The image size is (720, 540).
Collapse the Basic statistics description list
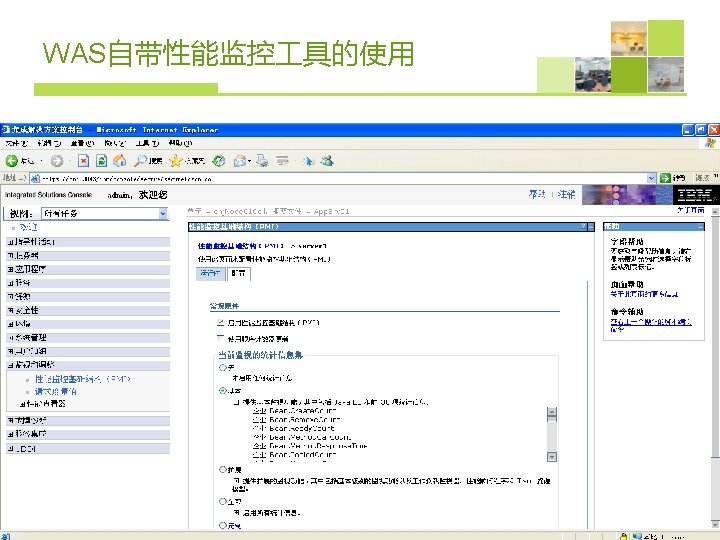point(236,402)
